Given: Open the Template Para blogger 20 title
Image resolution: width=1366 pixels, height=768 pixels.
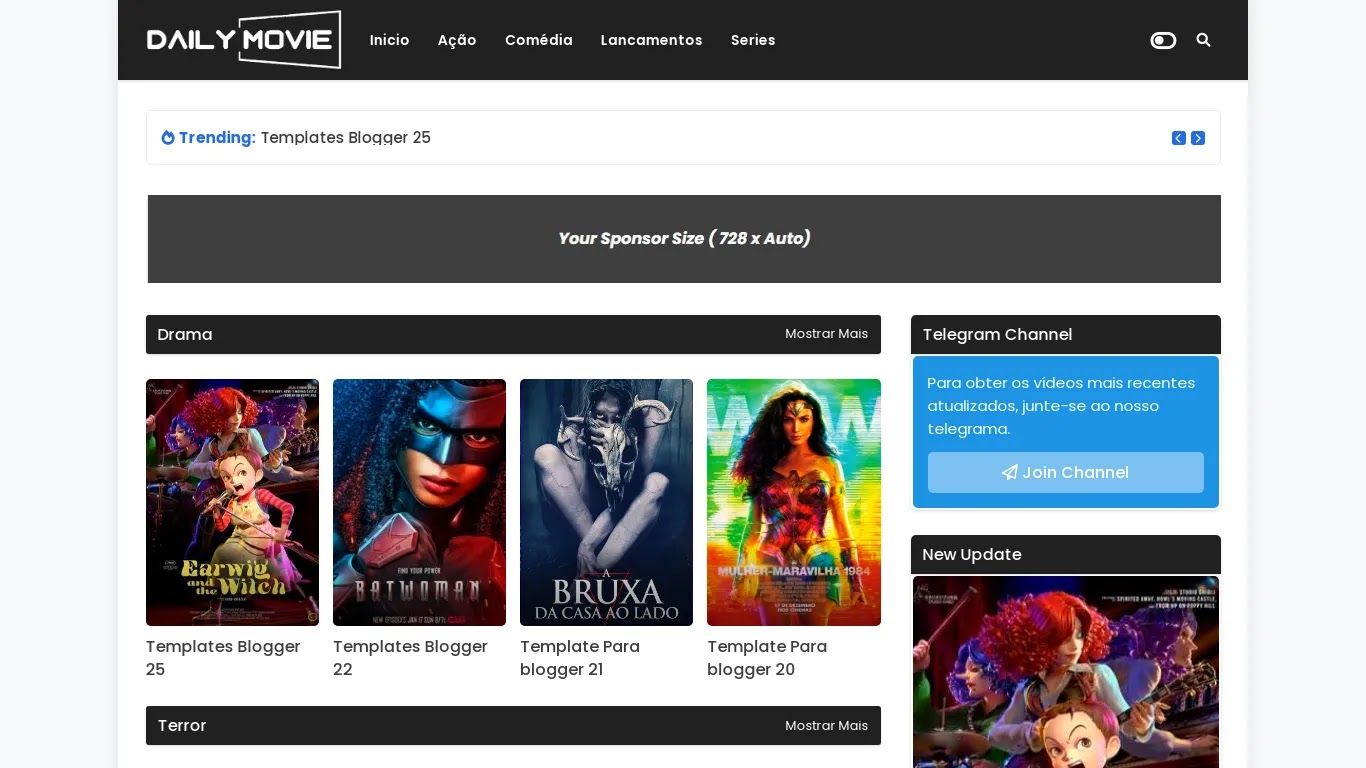Looking at the screenshot, I should pos(767,658).
